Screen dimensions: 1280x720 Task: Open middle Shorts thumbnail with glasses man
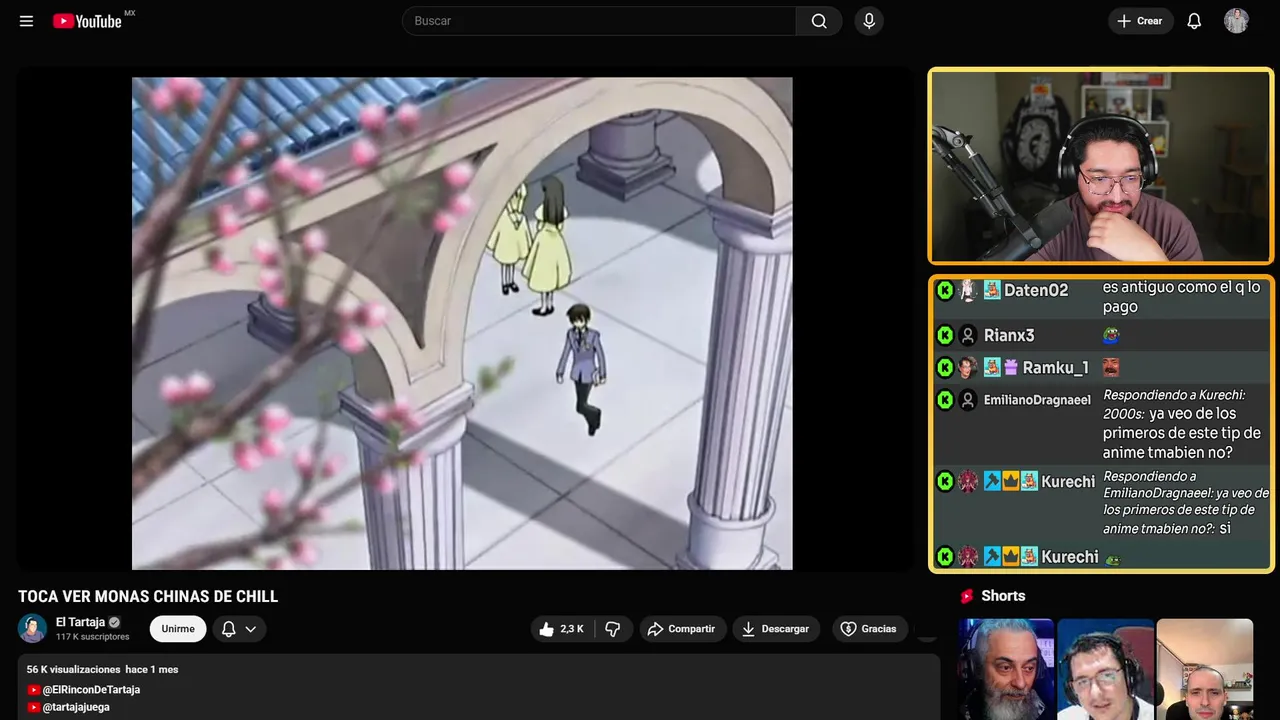point(1105,669)
